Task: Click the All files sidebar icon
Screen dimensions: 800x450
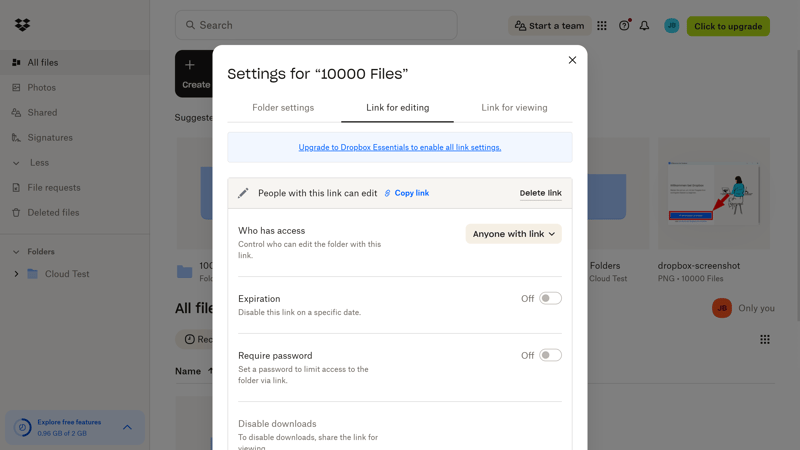Action: 16,63
